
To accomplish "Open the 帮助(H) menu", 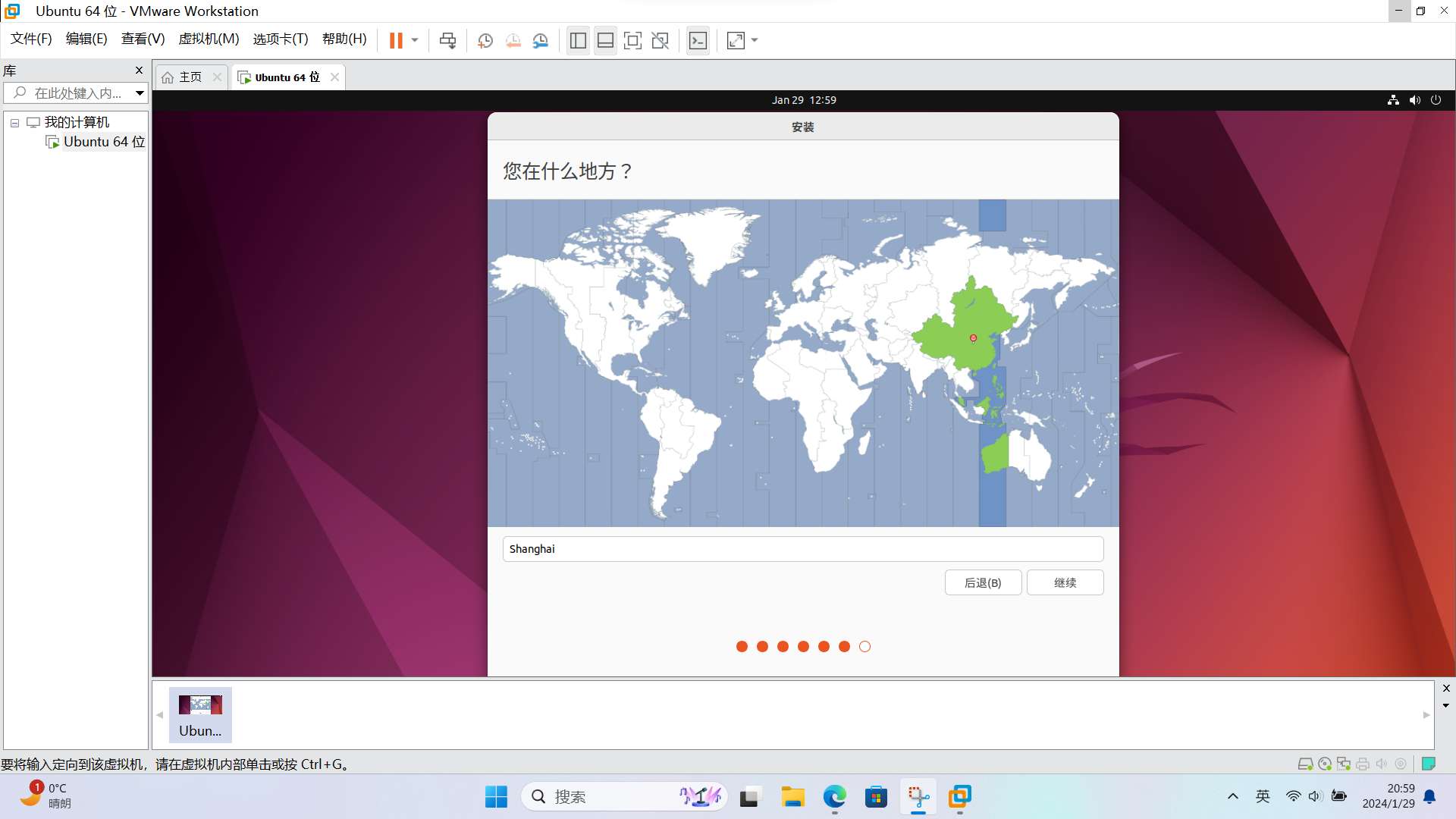I will pyautogui.click(x=344, y=39).
